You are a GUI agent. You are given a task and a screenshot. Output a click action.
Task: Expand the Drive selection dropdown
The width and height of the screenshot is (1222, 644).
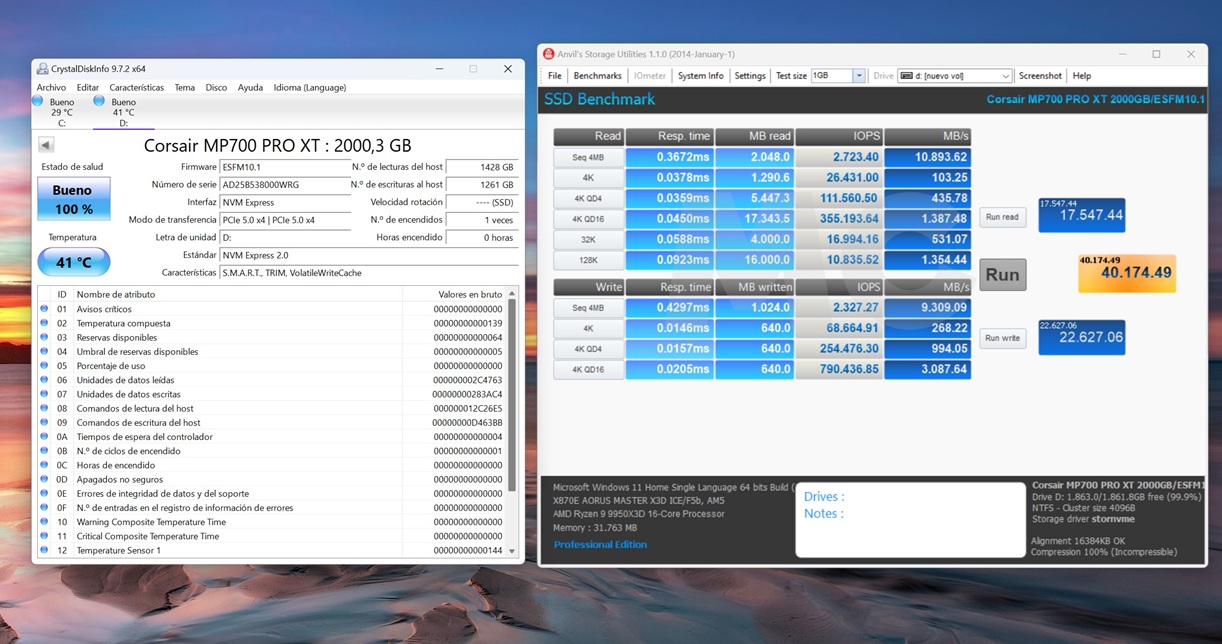(x=1008, y=75)
